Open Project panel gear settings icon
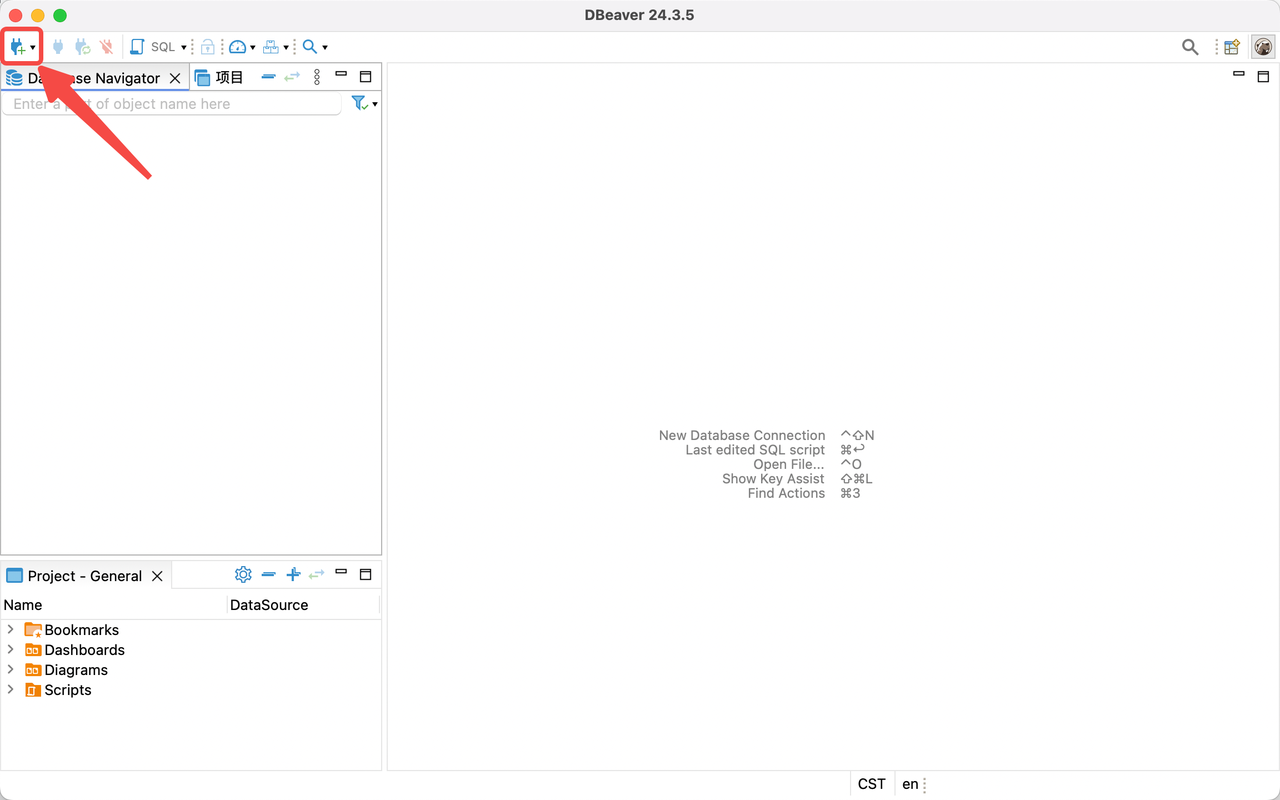The width and height of the screenshot is (1280, 800). [243, 575]
